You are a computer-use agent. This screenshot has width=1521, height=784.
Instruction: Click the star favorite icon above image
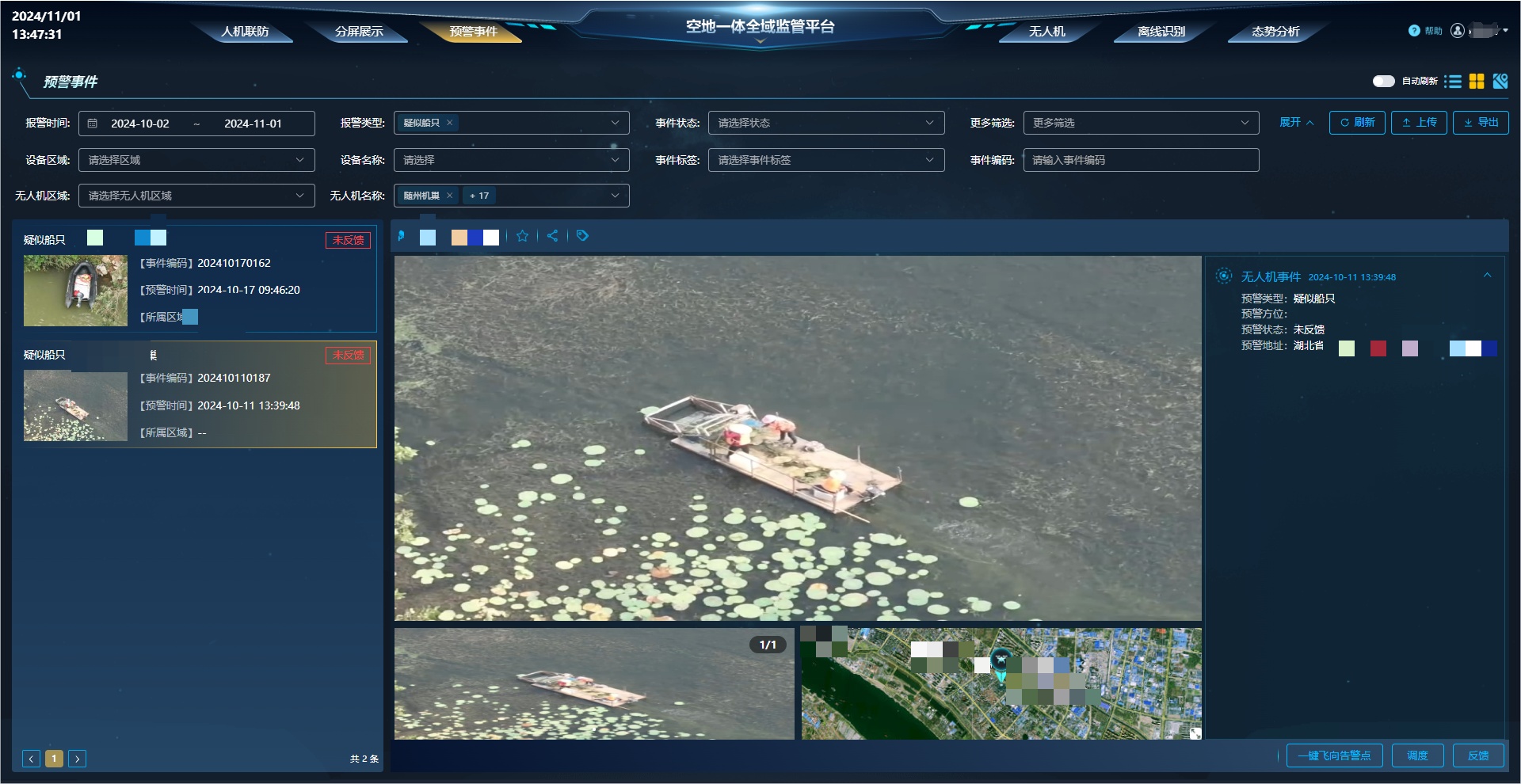pyautogui.click(x=522, y=236)
